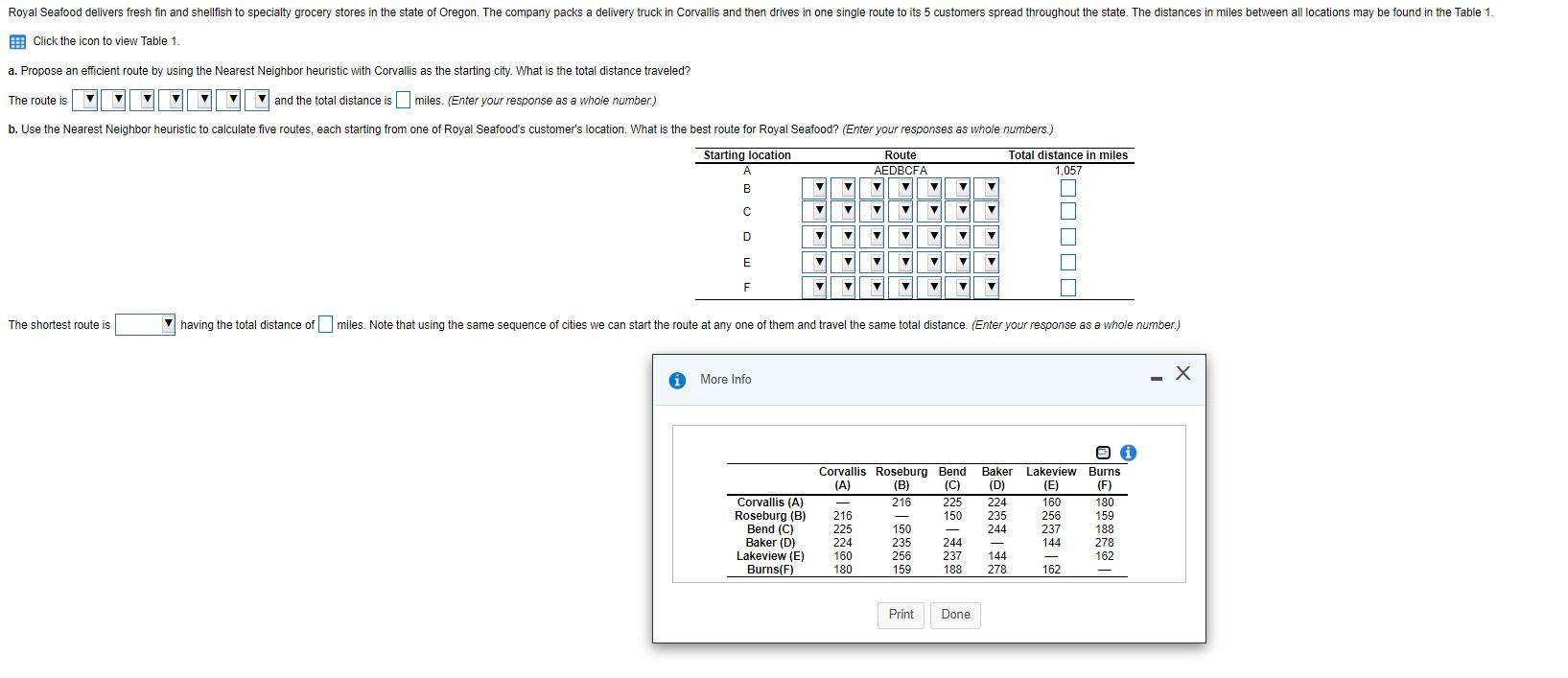Viewport: 1568px width, 678px height.
Task: Open last route dropdown in starting location F row
Action: point(987,287)
